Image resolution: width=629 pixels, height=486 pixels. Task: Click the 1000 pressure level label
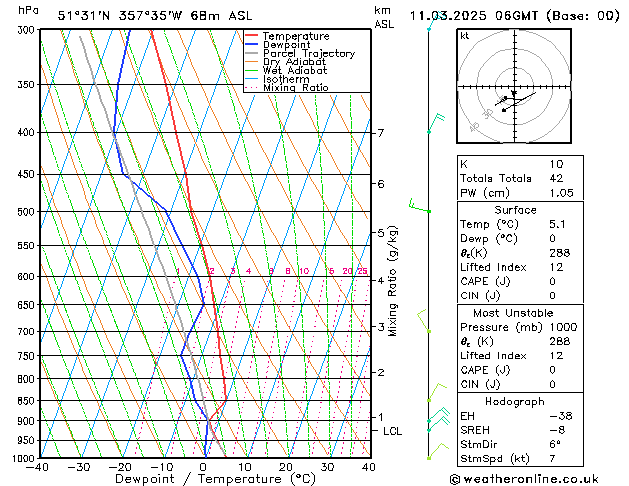(x=26, y=458)
